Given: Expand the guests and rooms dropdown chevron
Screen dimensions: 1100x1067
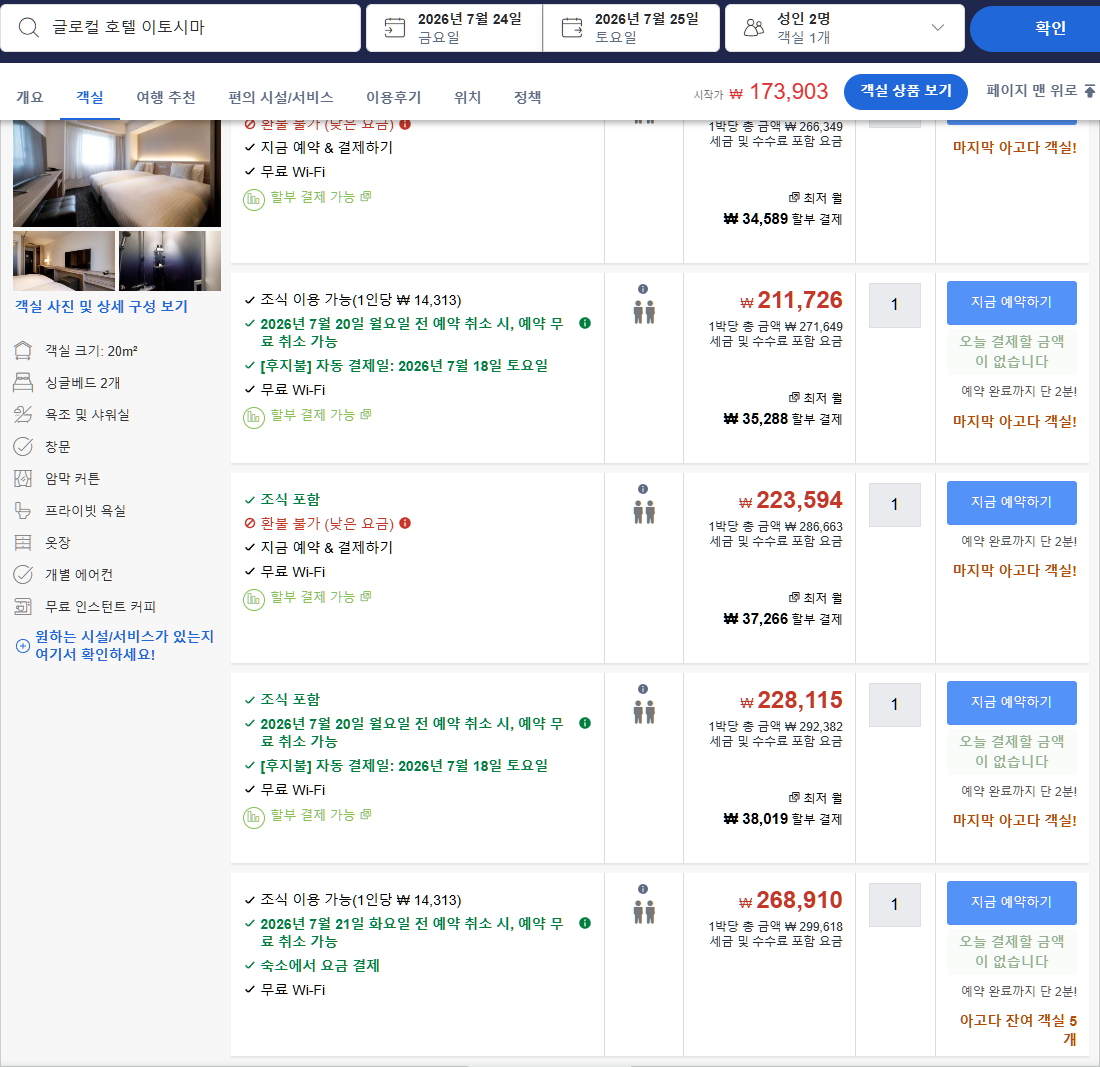Looking at the screenshot, I should coord(937,27).
